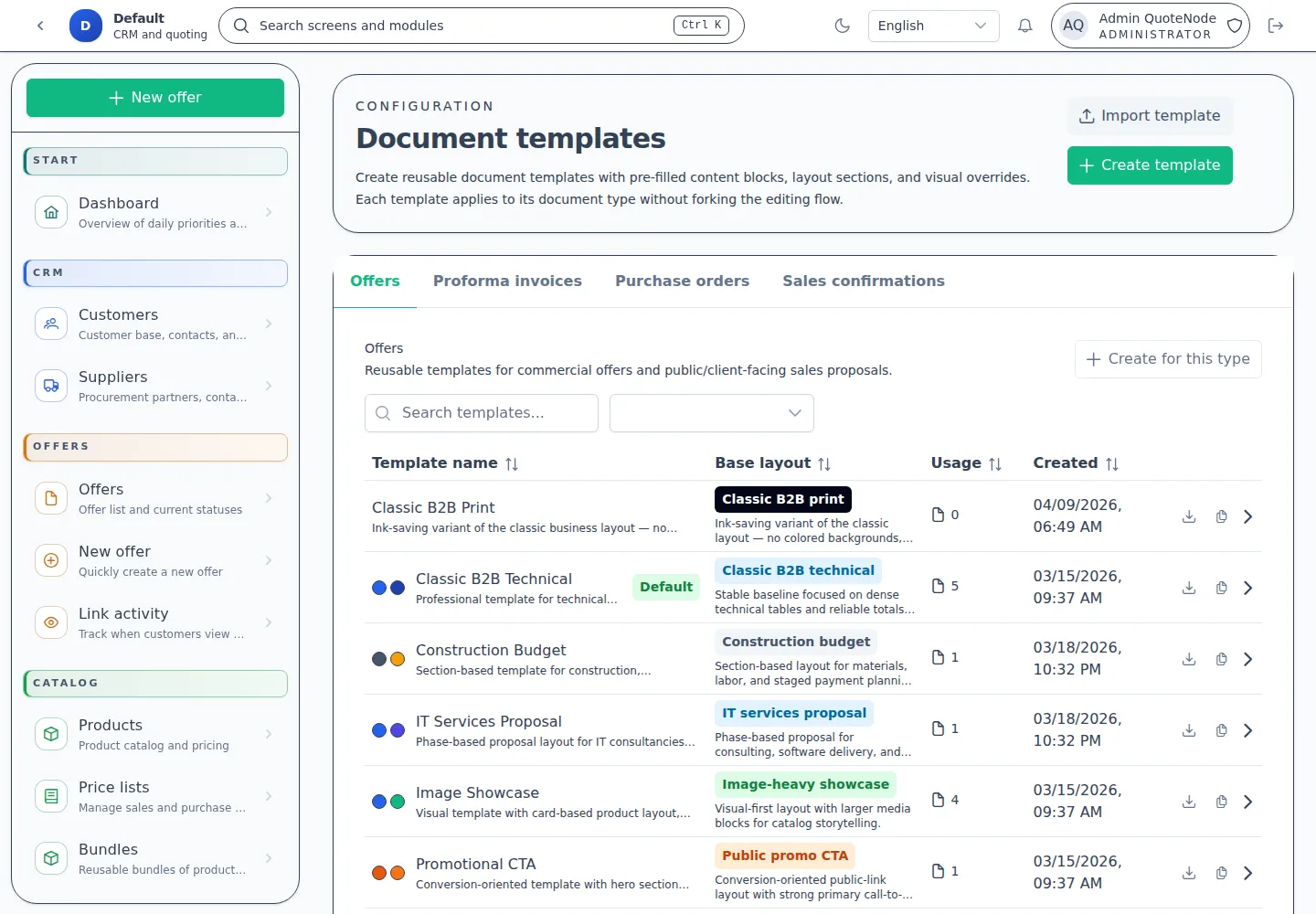Duplicate the Construction Budget template
Image resolution: width=1316 pixels, height=914 pixels.
(1221, 659)
